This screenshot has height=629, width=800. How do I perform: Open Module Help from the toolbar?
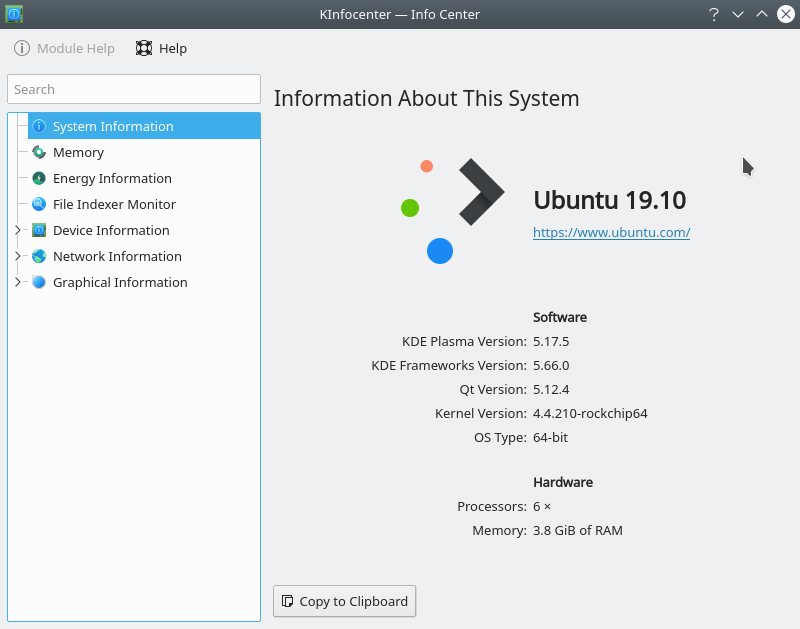(x=65, y=48)
